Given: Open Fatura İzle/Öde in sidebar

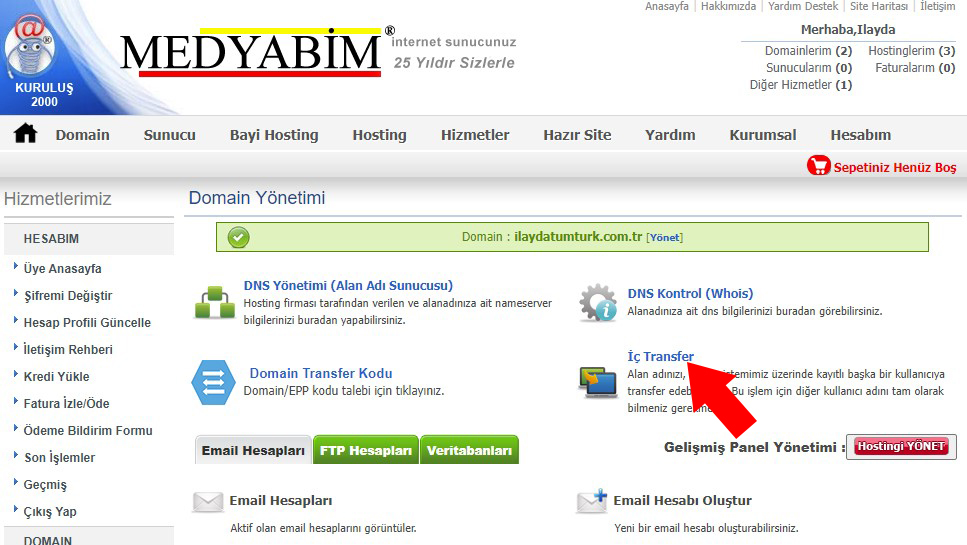Looking at the screenshot, I should (x=66, y=403).
